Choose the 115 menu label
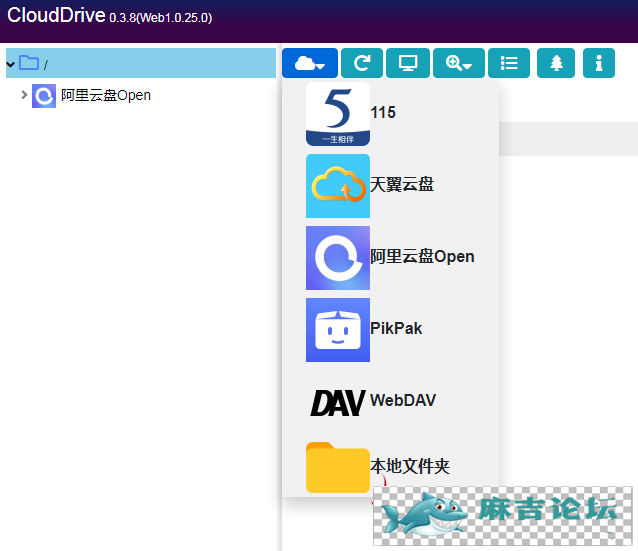 [383, 113]
